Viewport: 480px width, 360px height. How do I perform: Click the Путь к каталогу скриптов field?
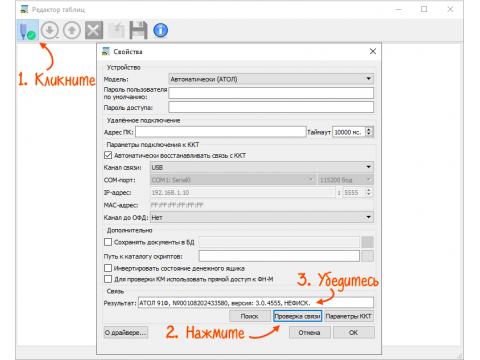tap(279, 256)
